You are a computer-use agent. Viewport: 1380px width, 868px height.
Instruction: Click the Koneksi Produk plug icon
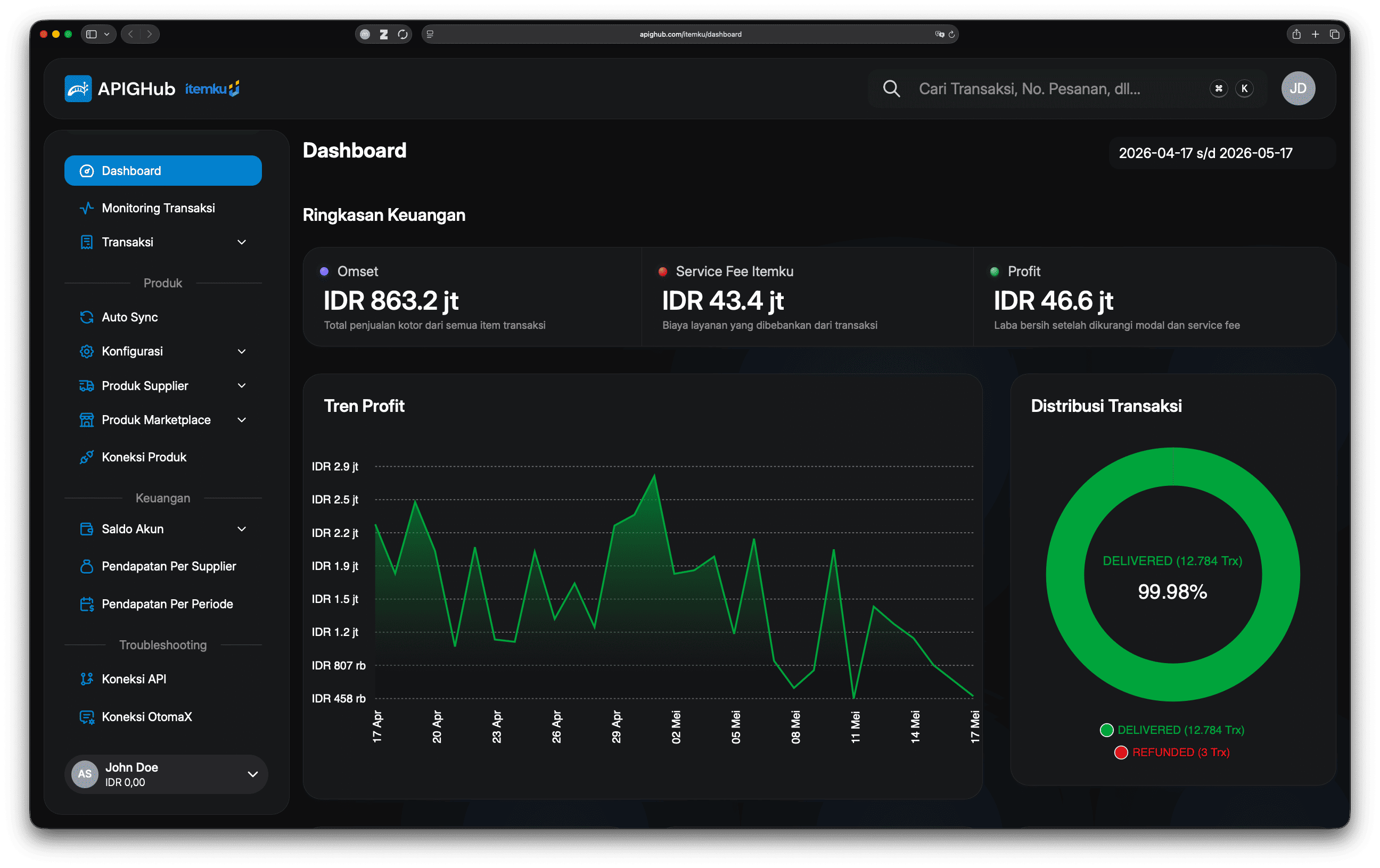tap(87, 457)
